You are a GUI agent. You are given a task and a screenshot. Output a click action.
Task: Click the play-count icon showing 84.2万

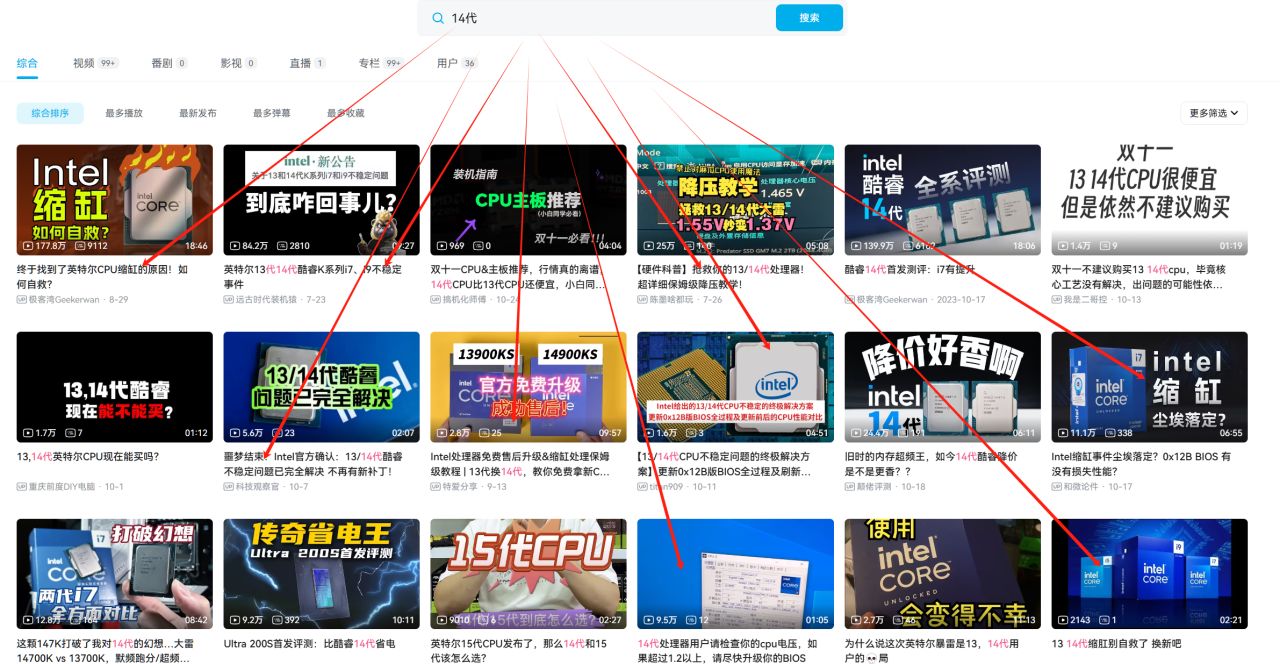tap(235, 245)
